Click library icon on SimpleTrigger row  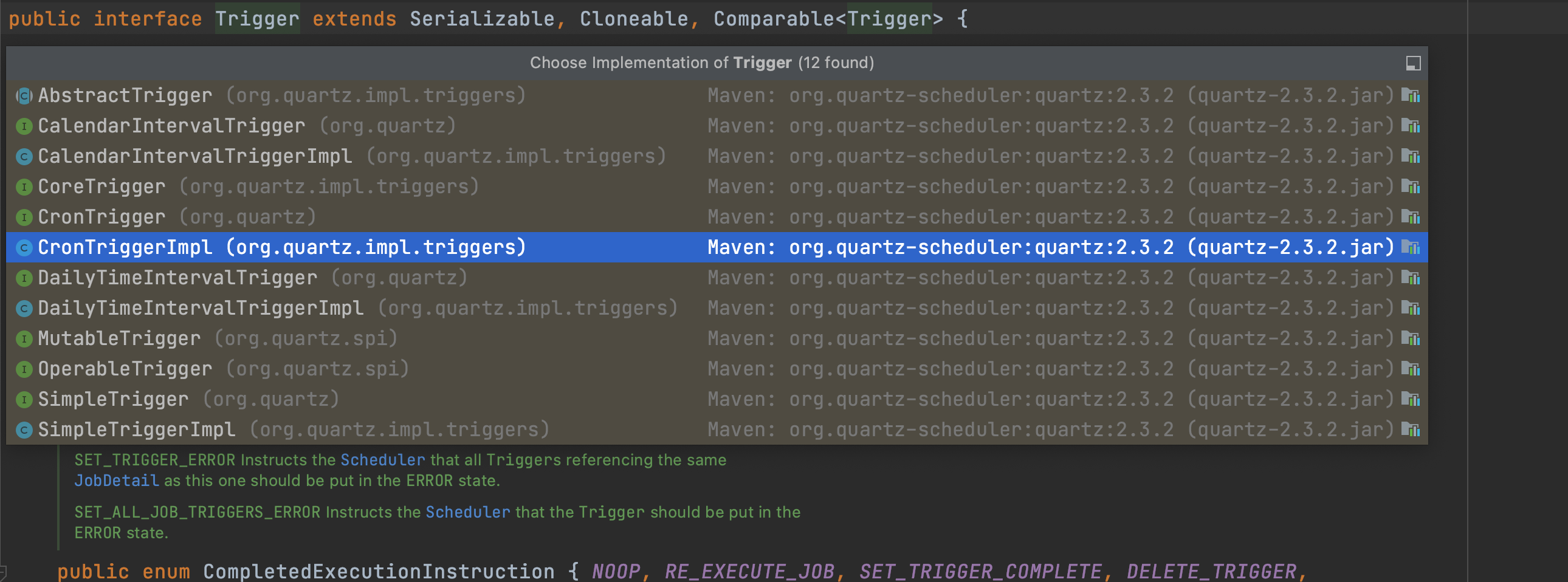(x=1411, y=400)
